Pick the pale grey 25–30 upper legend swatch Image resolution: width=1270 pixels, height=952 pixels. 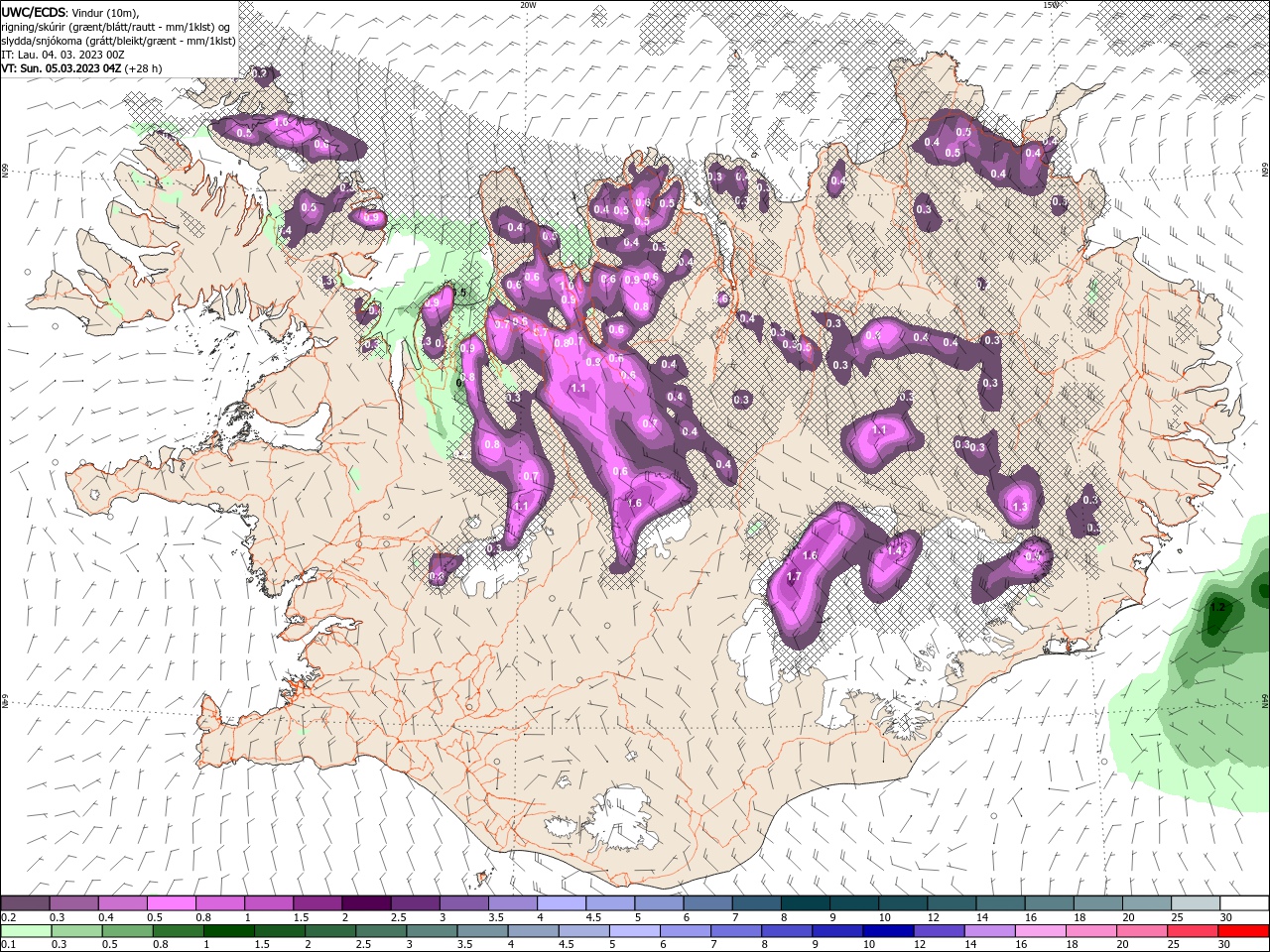pyautogui.click(x=1196, y=903)
